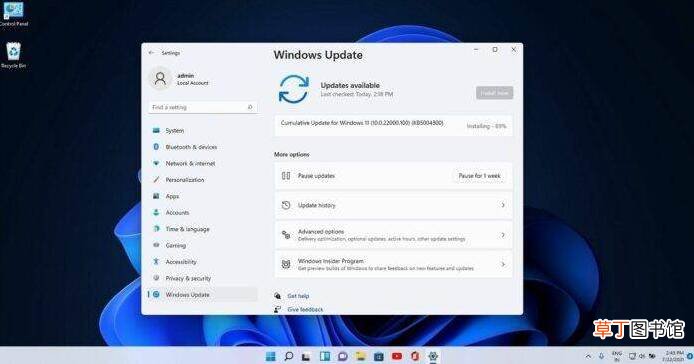Viewport: 694px width, 364px height.
Task: Click Settings gear on taskbar
Action: click(x=433, y=356)
